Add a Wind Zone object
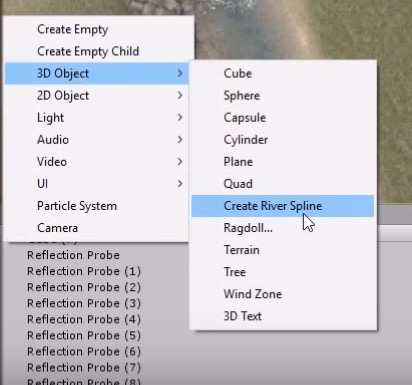The width and height of the screenshot is (412, 385). pyautogui.click(x=283, y=294)
